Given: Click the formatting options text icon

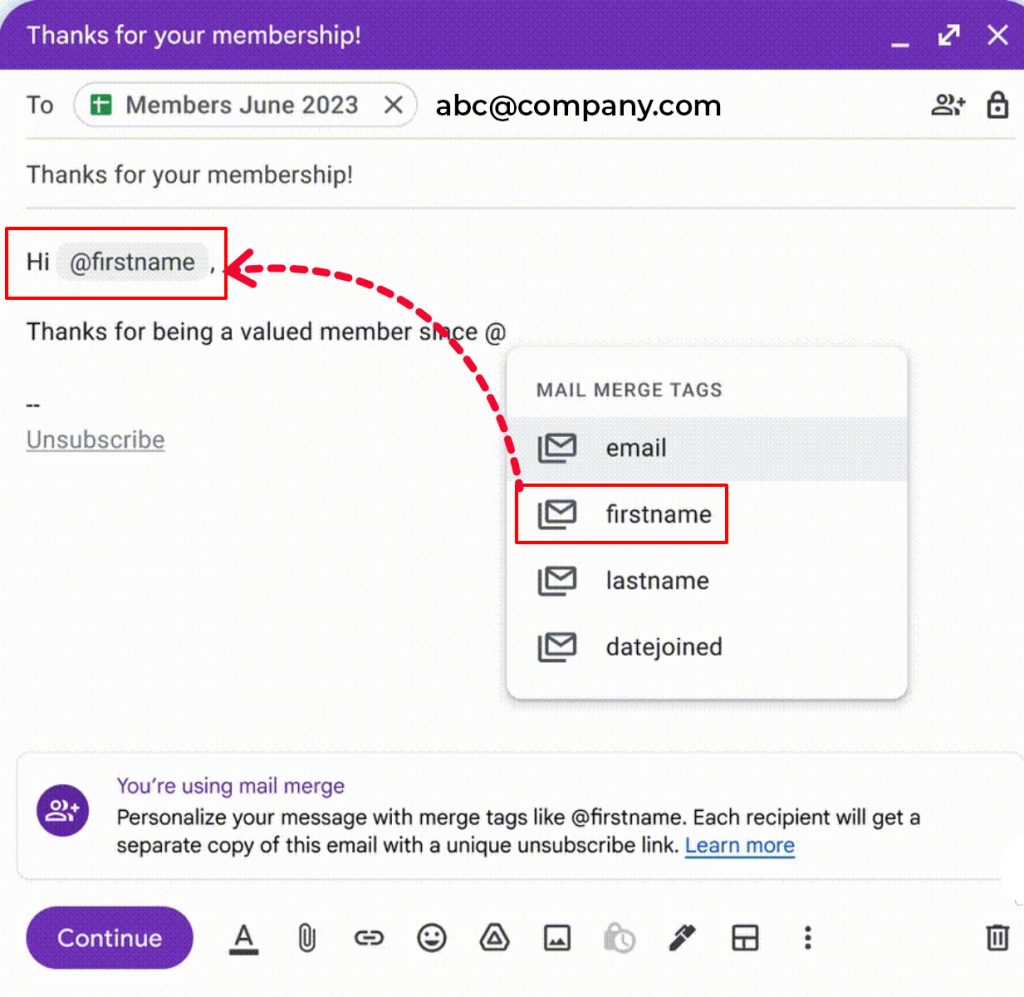Looking at the screenshot, I should (244, 938).
